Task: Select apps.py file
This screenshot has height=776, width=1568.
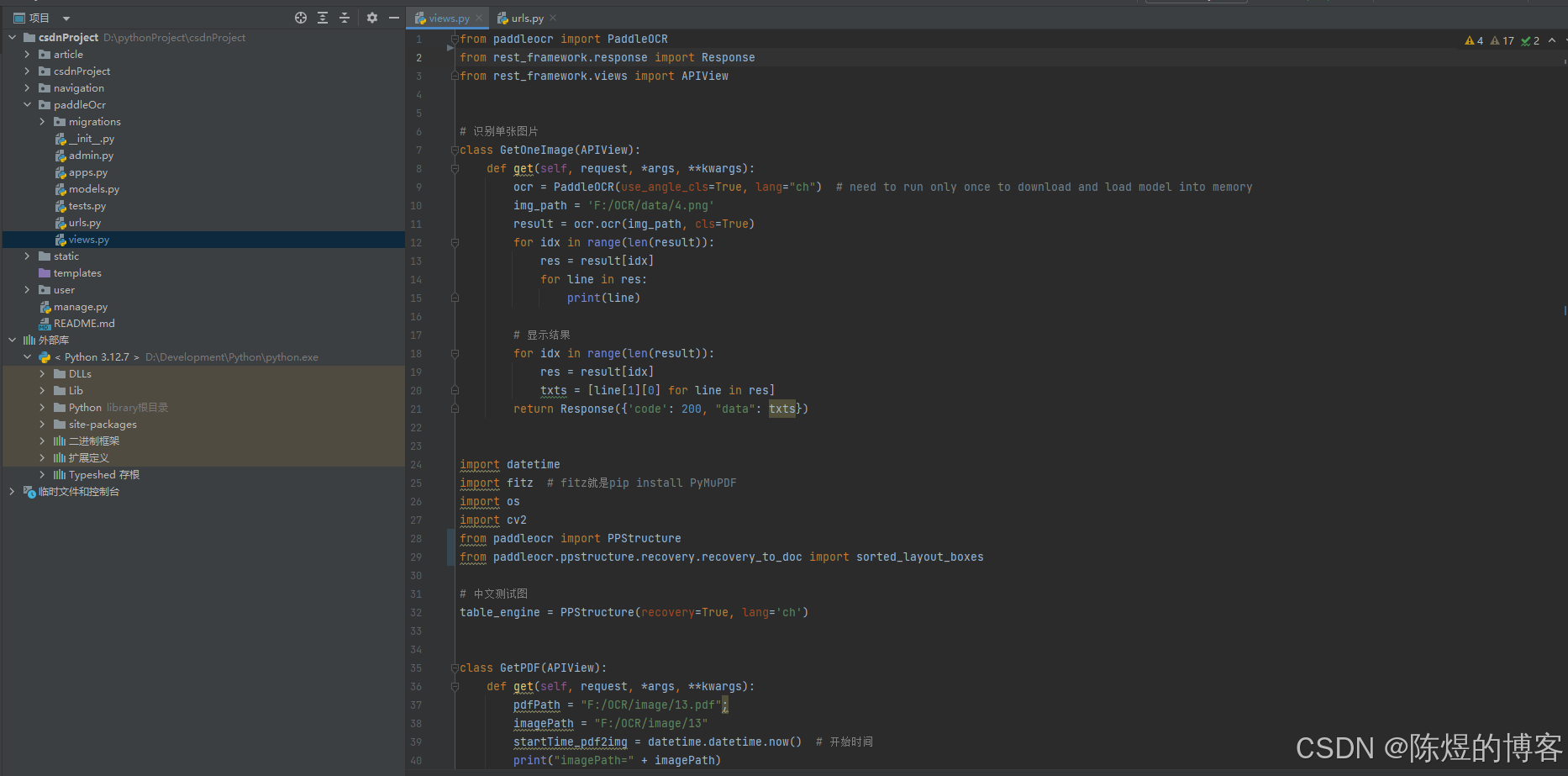Action: point(82,172)
